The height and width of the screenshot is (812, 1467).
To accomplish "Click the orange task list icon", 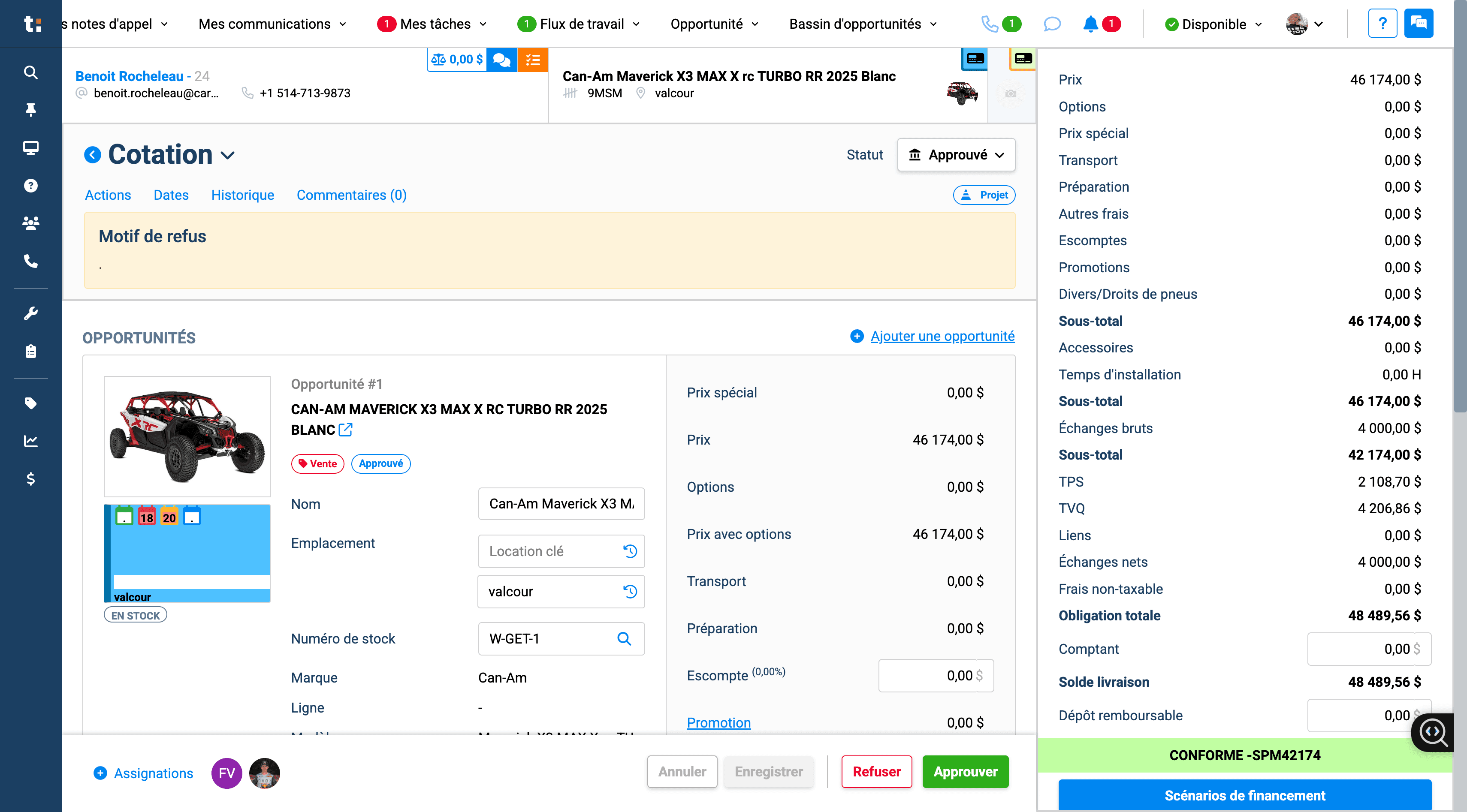I will [532, 59].
